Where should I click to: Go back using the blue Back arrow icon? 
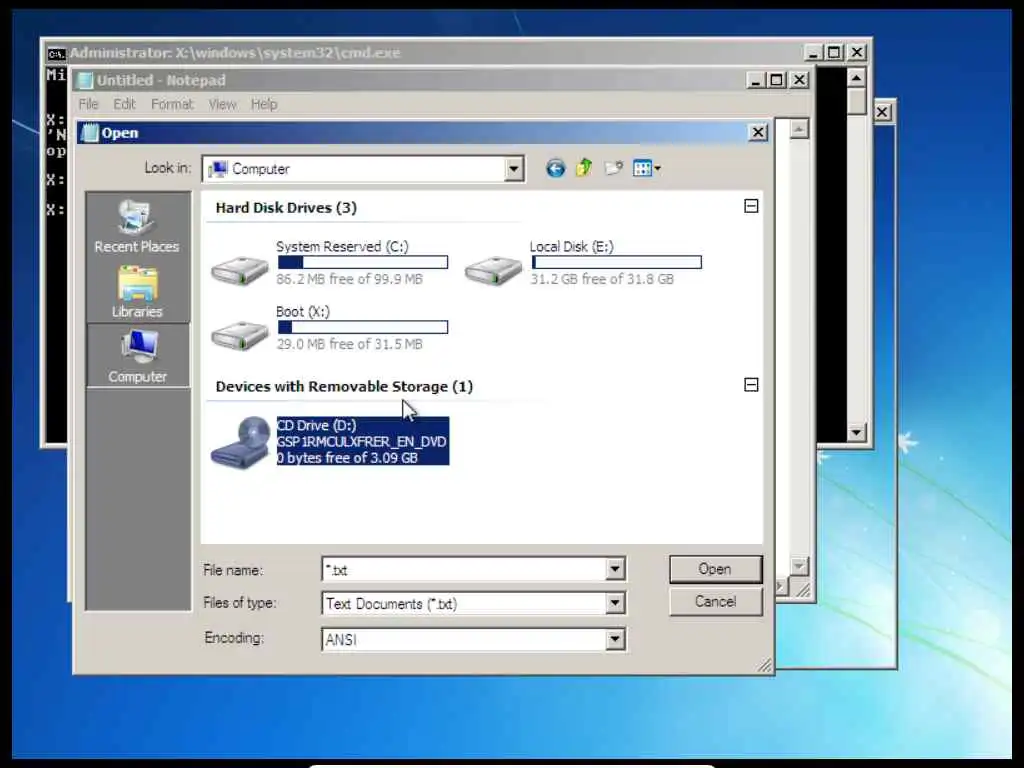click(555, 168)
